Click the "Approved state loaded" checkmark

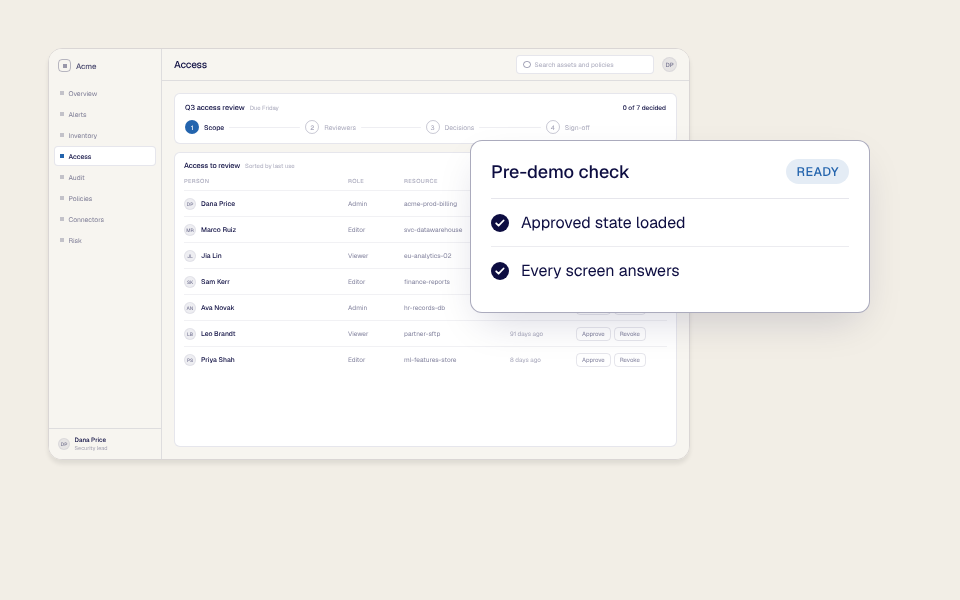pyautogui.click(x=500, y=223)
